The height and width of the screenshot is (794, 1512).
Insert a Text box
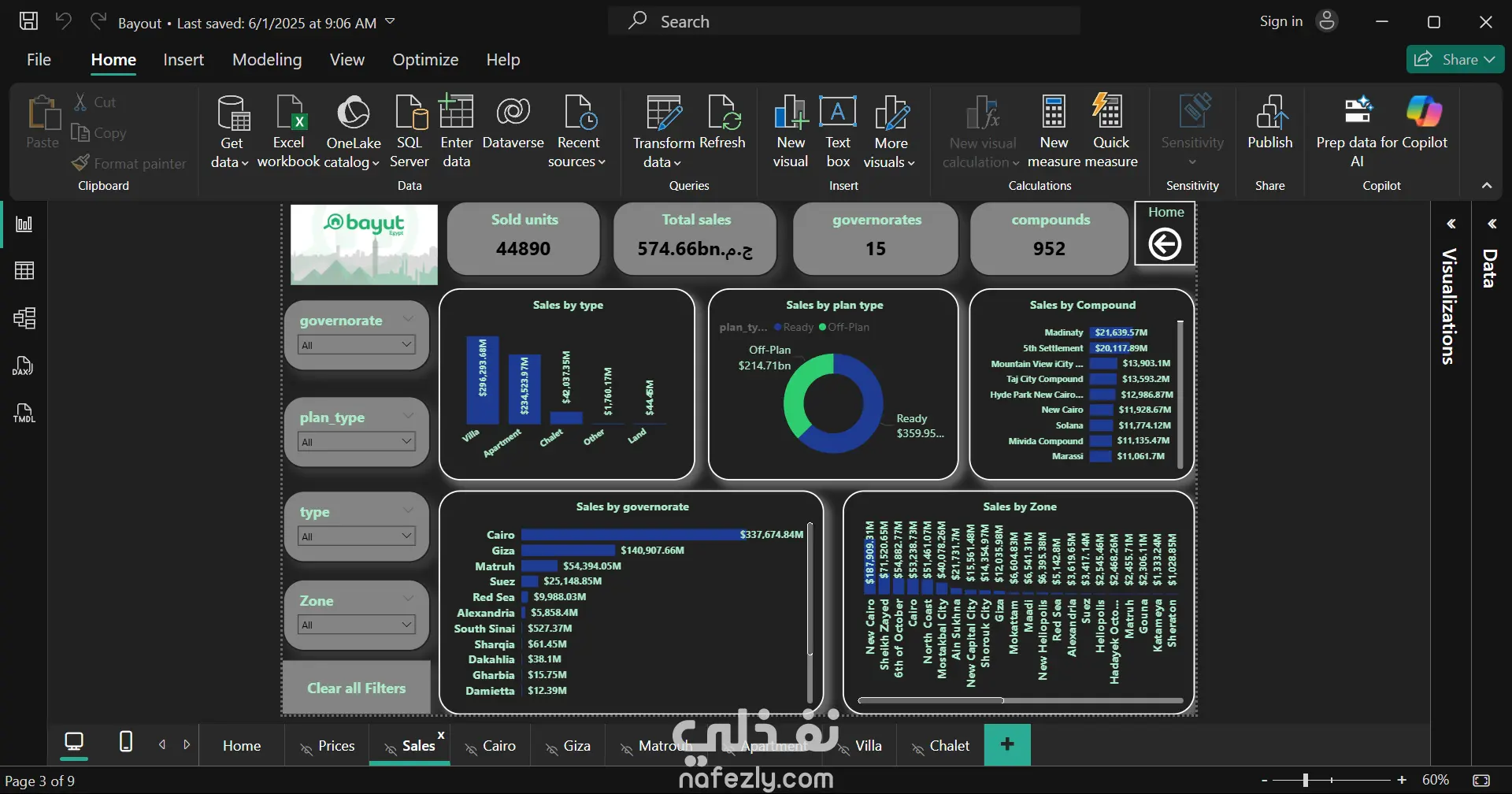pyautogui.click(x=838, y=131)
